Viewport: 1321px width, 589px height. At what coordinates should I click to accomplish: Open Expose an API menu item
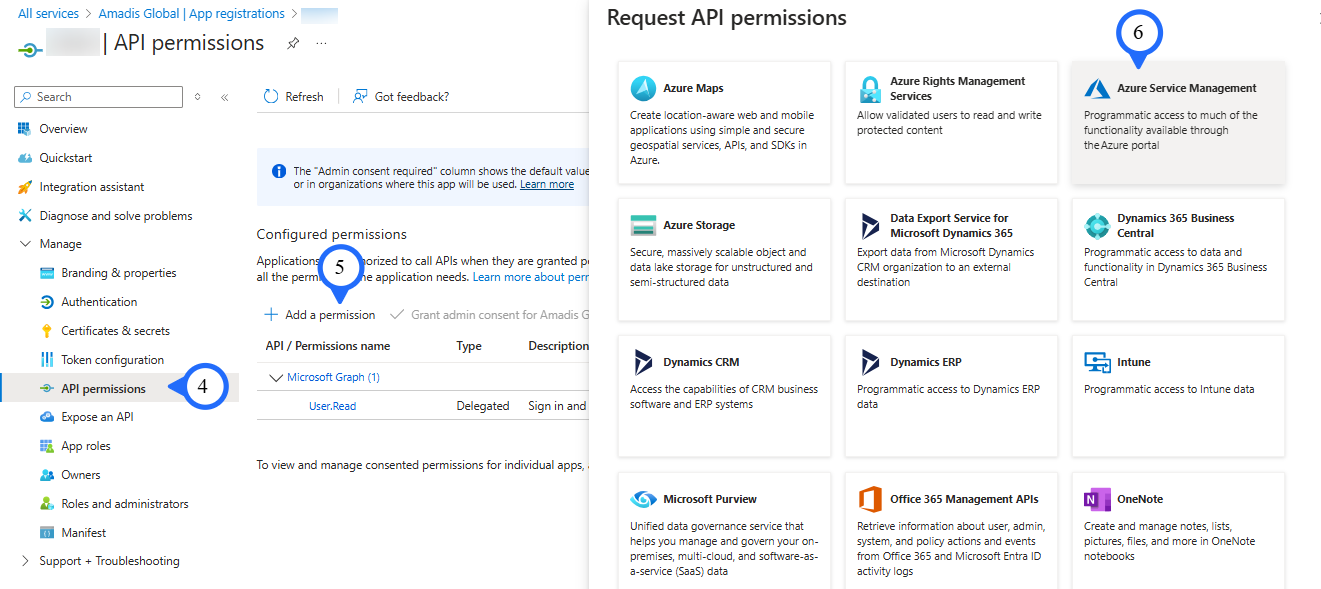pos(97,417)
